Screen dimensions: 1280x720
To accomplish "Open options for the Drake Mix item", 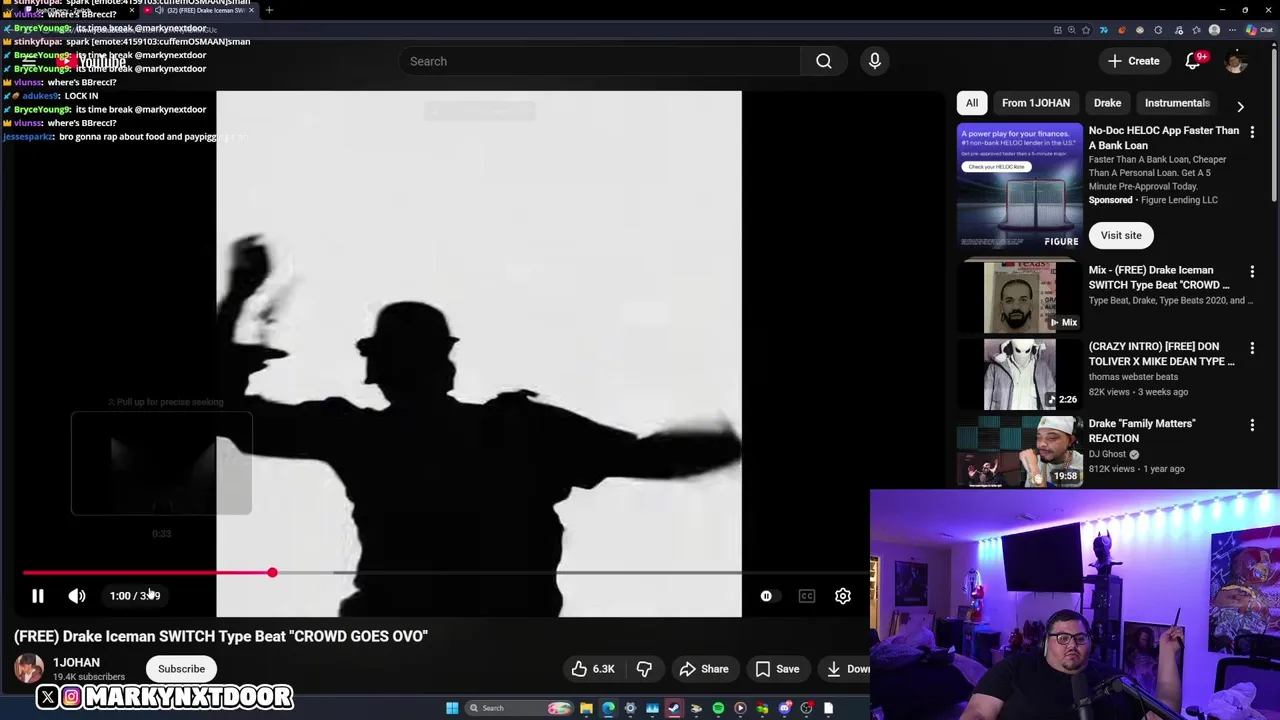I will click(x=1252, y=272).
